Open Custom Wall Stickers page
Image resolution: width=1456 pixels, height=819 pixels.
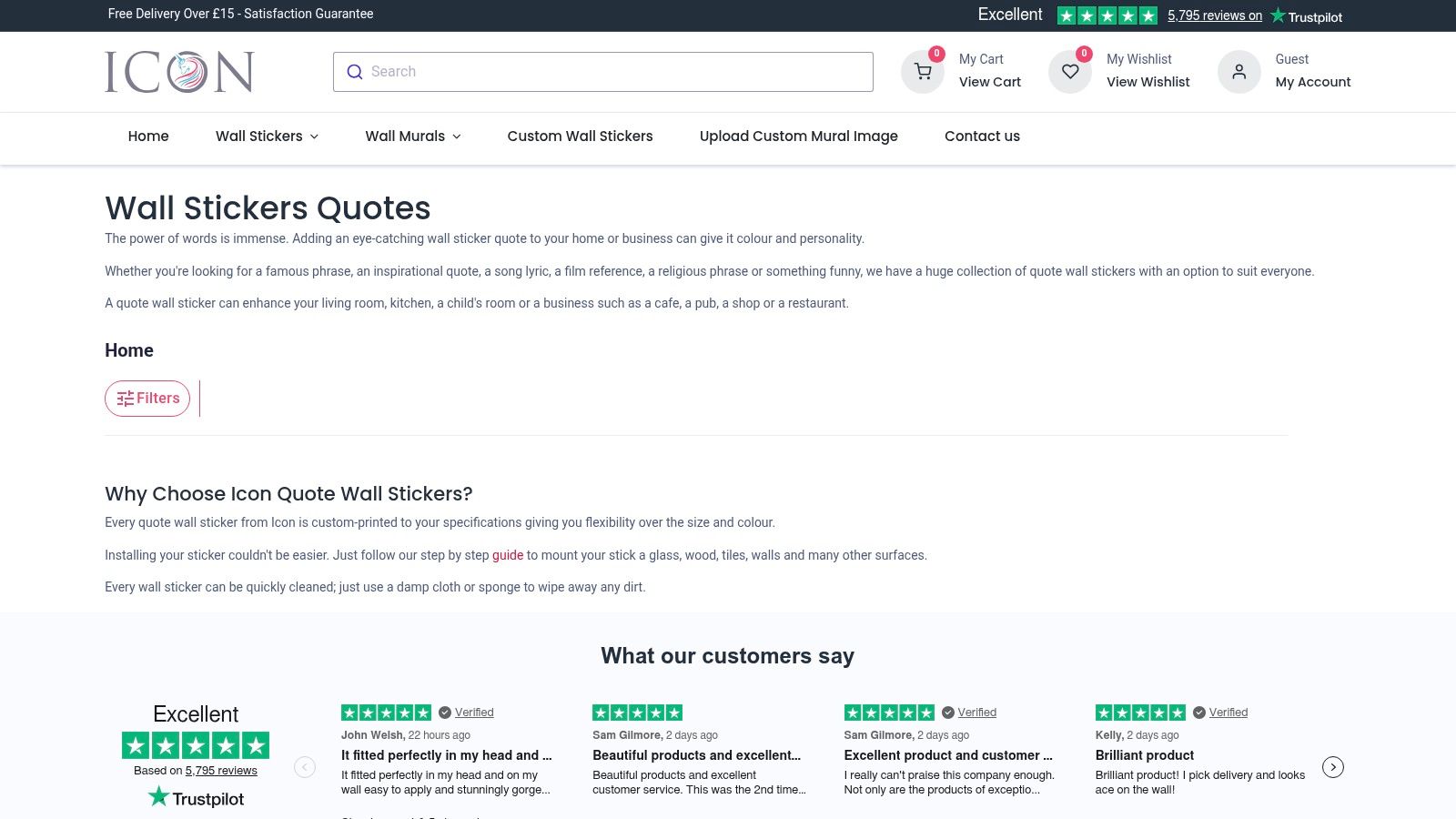click(580, 136)
